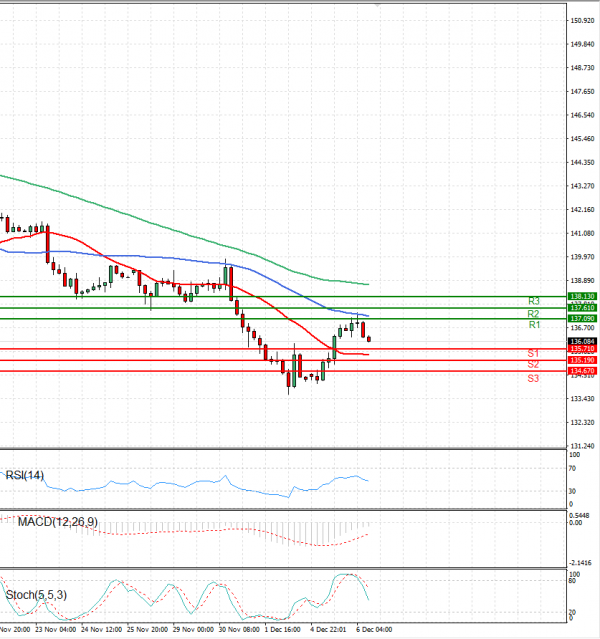Click the 30 Nov 08:00 time label
The width and height of the screenshot is (600, 639).
pos(239,629)
